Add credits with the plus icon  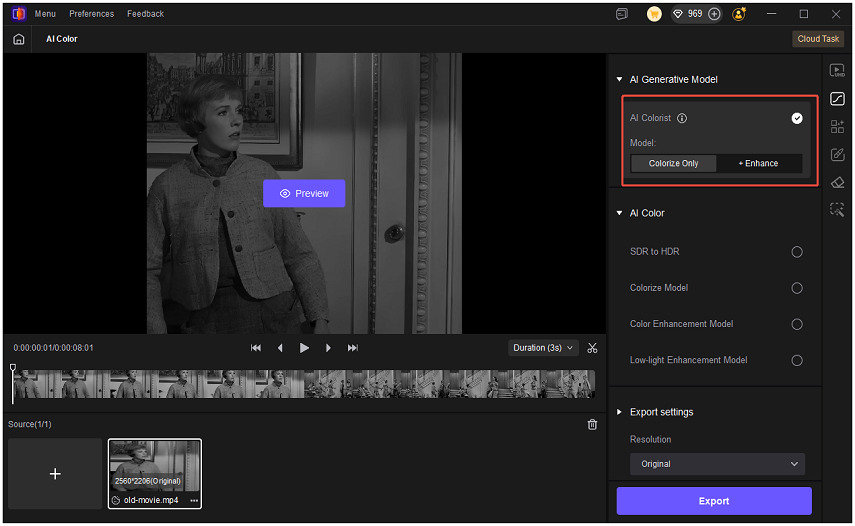714,14
